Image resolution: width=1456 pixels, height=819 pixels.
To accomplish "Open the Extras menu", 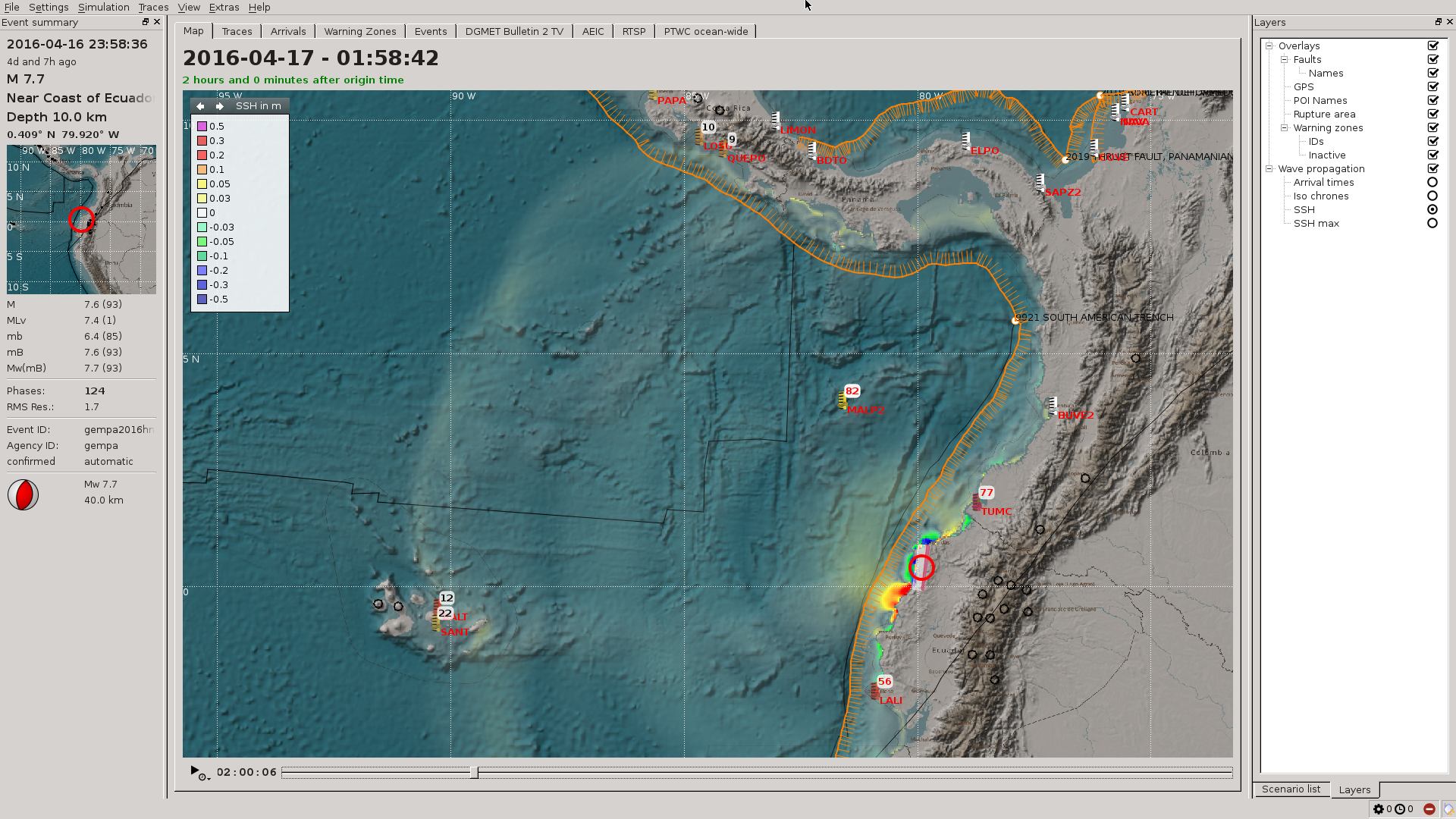I will click(224, 8).
